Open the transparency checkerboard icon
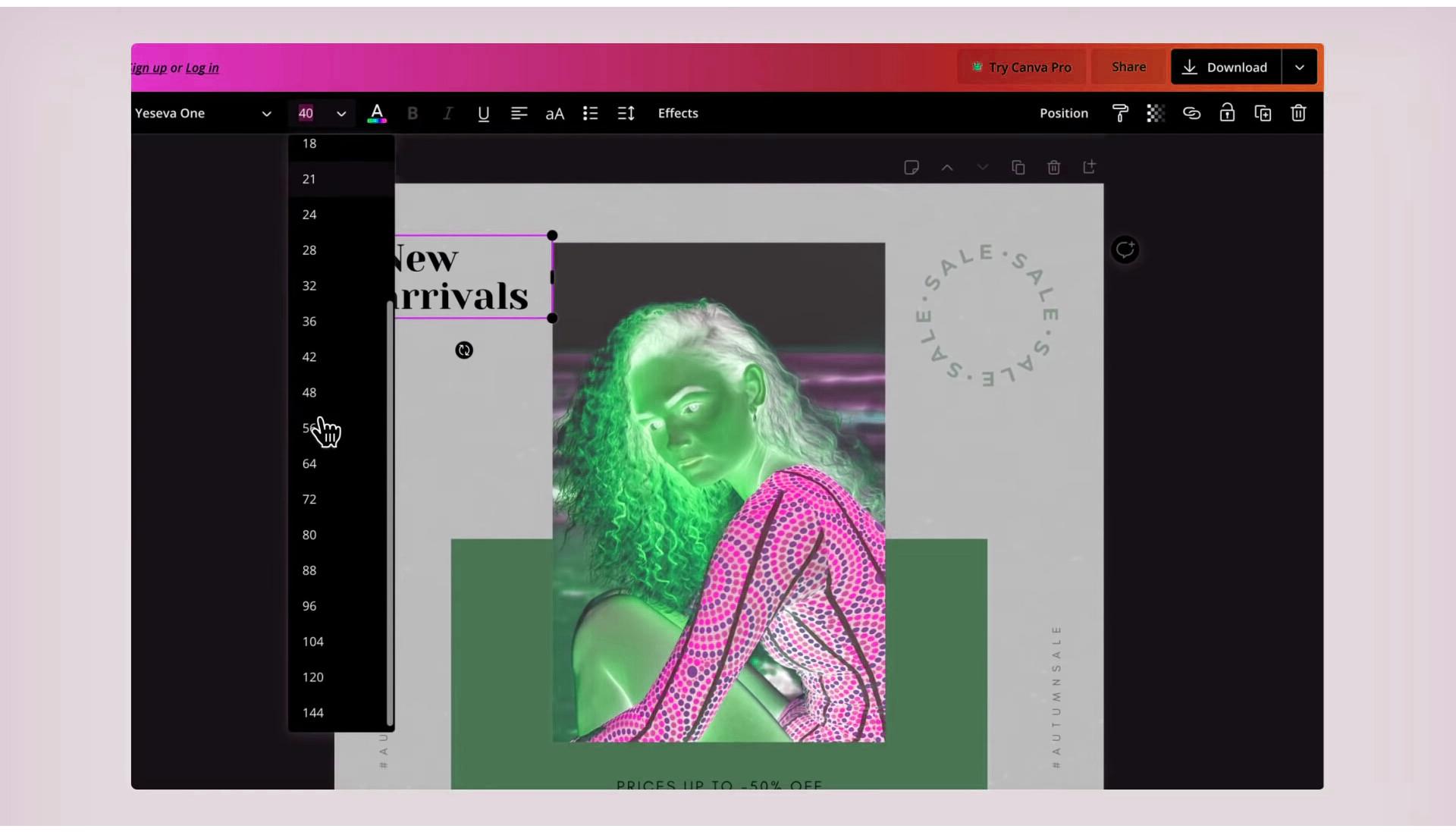This screenshot has height=832, width=1456. pyautogui.click(x=1156, y=114)
